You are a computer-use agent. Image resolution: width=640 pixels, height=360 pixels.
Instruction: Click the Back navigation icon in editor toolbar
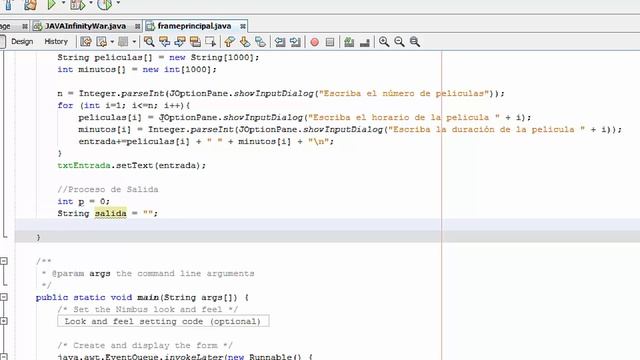click(x=101, y=42)
